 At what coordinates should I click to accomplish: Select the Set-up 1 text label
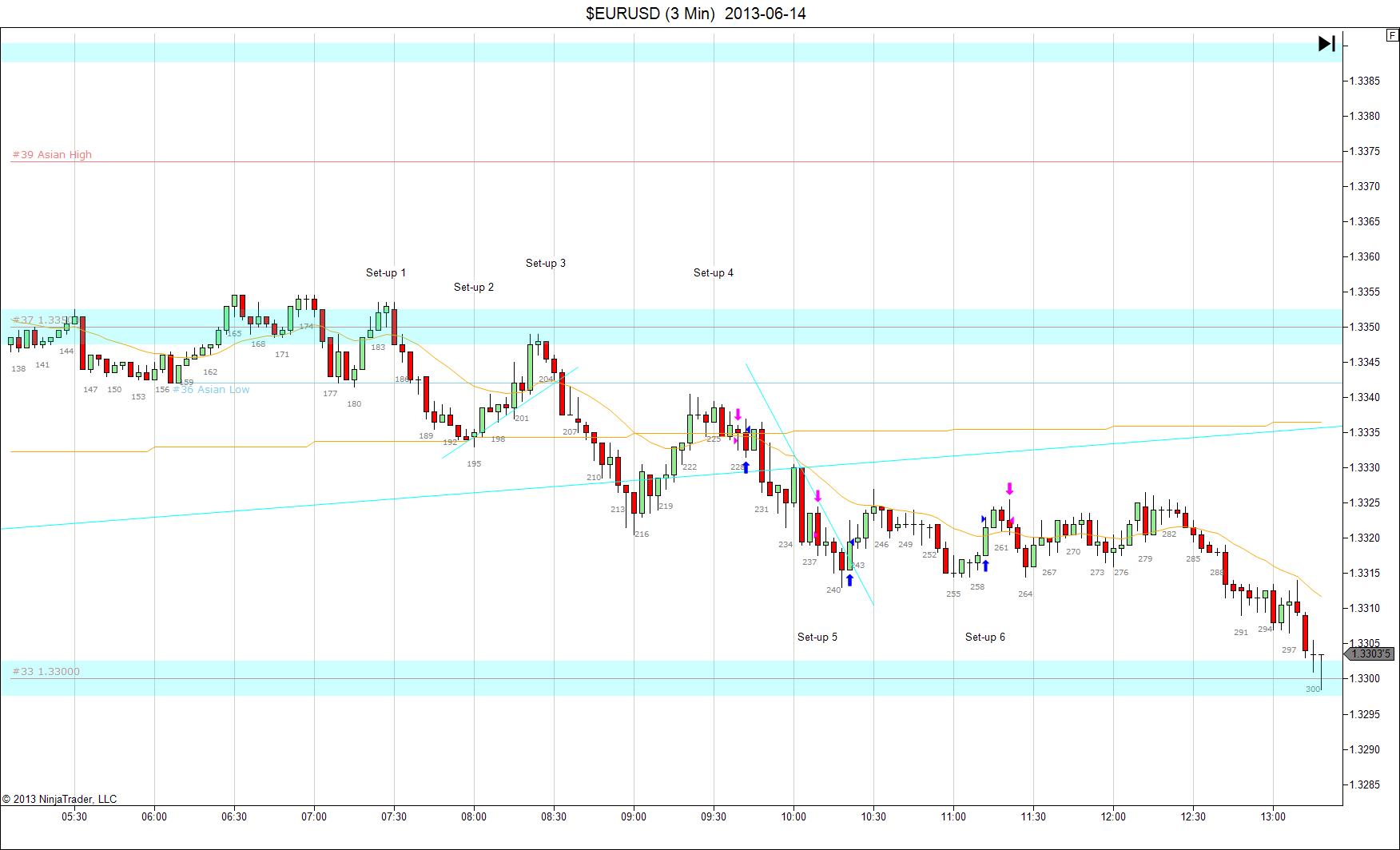click(386, 272)
